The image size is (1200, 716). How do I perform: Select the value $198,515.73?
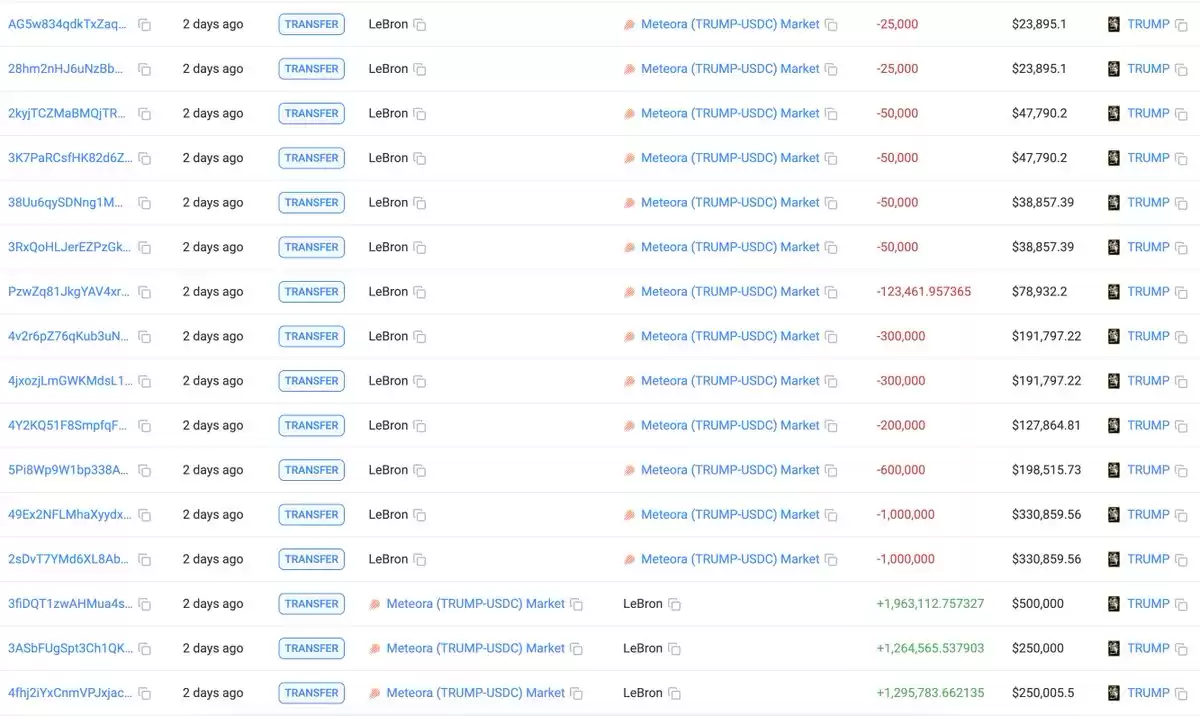[x=1047, y=470]
